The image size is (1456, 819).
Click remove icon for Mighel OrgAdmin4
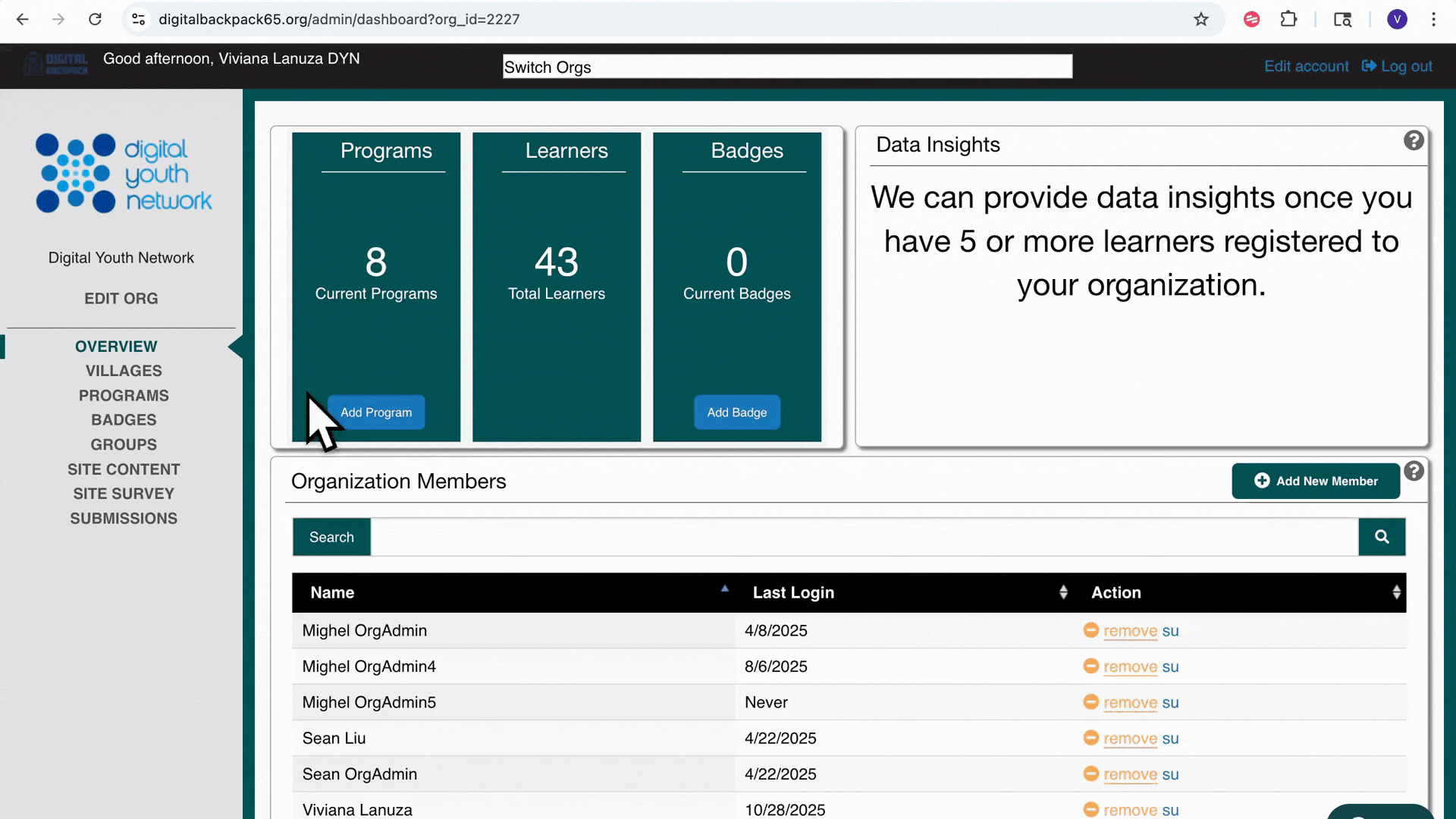click(1090, 666)
